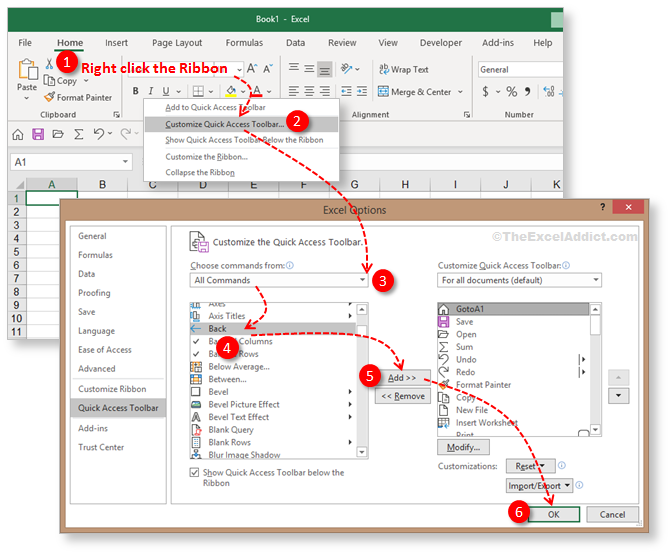Open the Developer ribbon tab
Screen dimensions: 670x554
[x=441, y=43]
